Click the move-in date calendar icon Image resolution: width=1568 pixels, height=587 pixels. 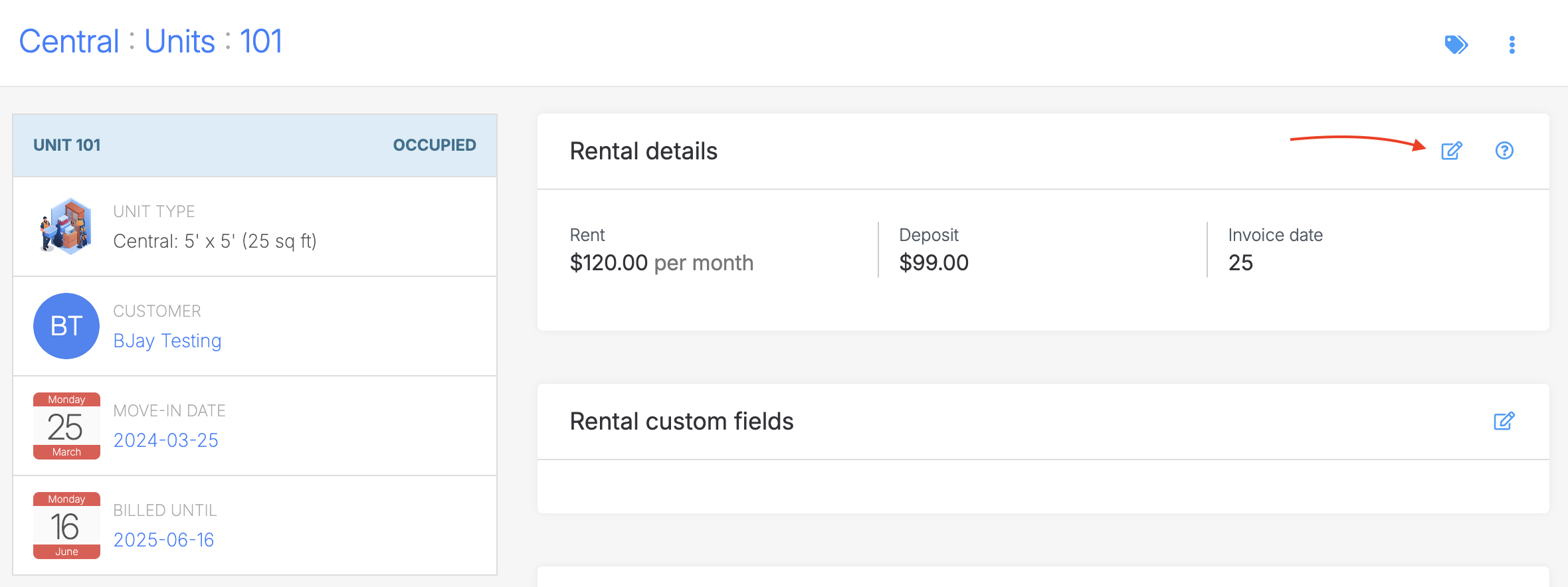click(66, 426)
